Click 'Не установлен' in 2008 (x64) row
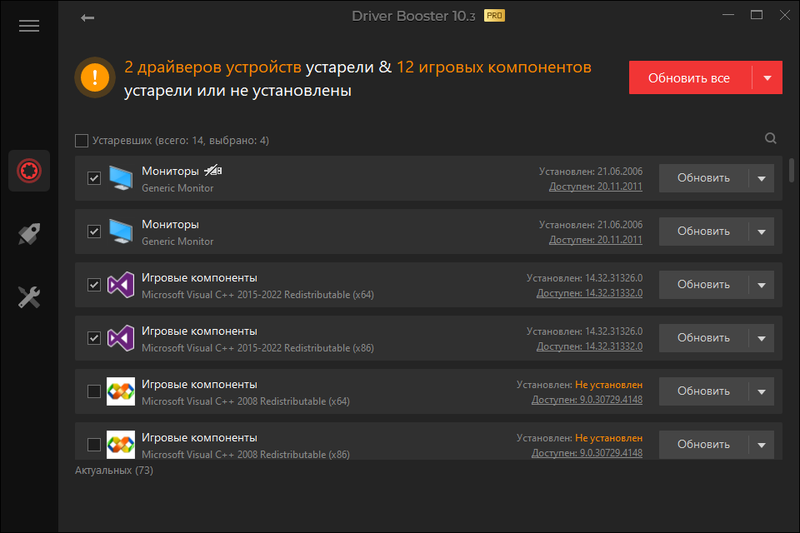The image size is (800, 533). tap(609, 385)
